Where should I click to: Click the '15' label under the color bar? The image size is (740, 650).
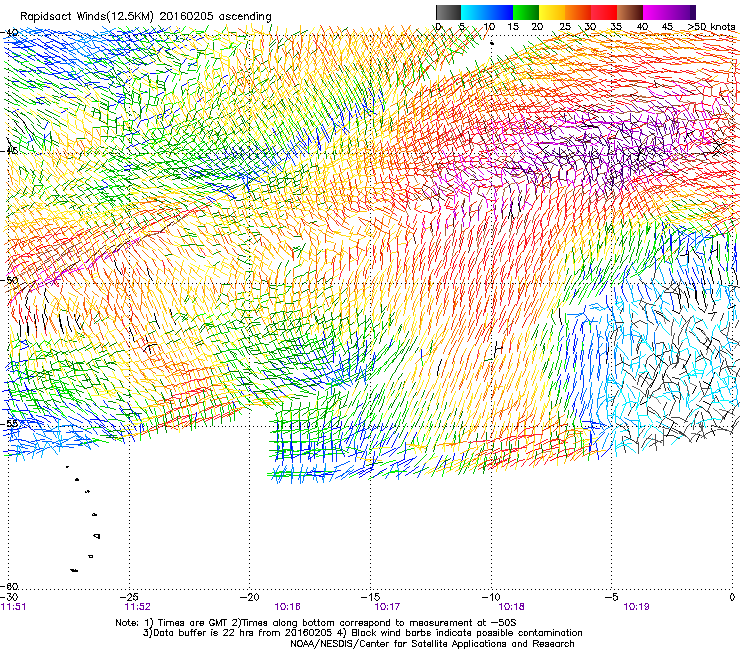(x=513, y=27)
